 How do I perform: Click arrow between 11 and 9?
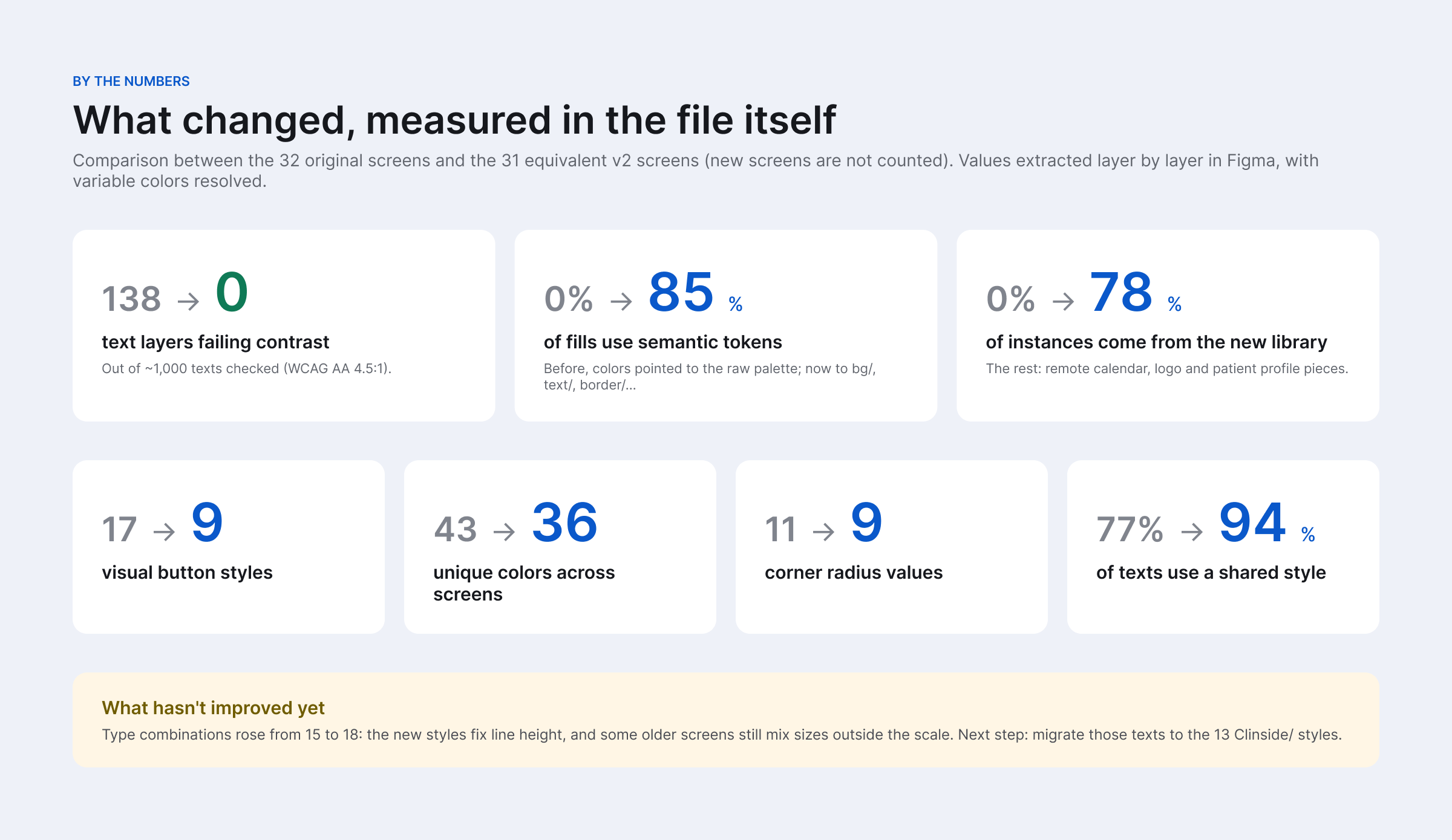click(823, 532)
